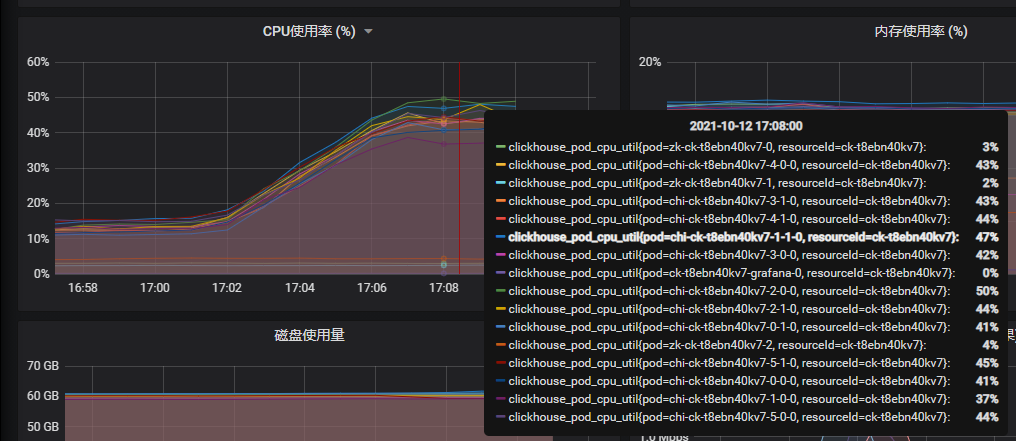Viewport: 1016px width, 441px height.
Task: Click the 内存使用率 (%) panel title
Action: click(x=921, y=32)
